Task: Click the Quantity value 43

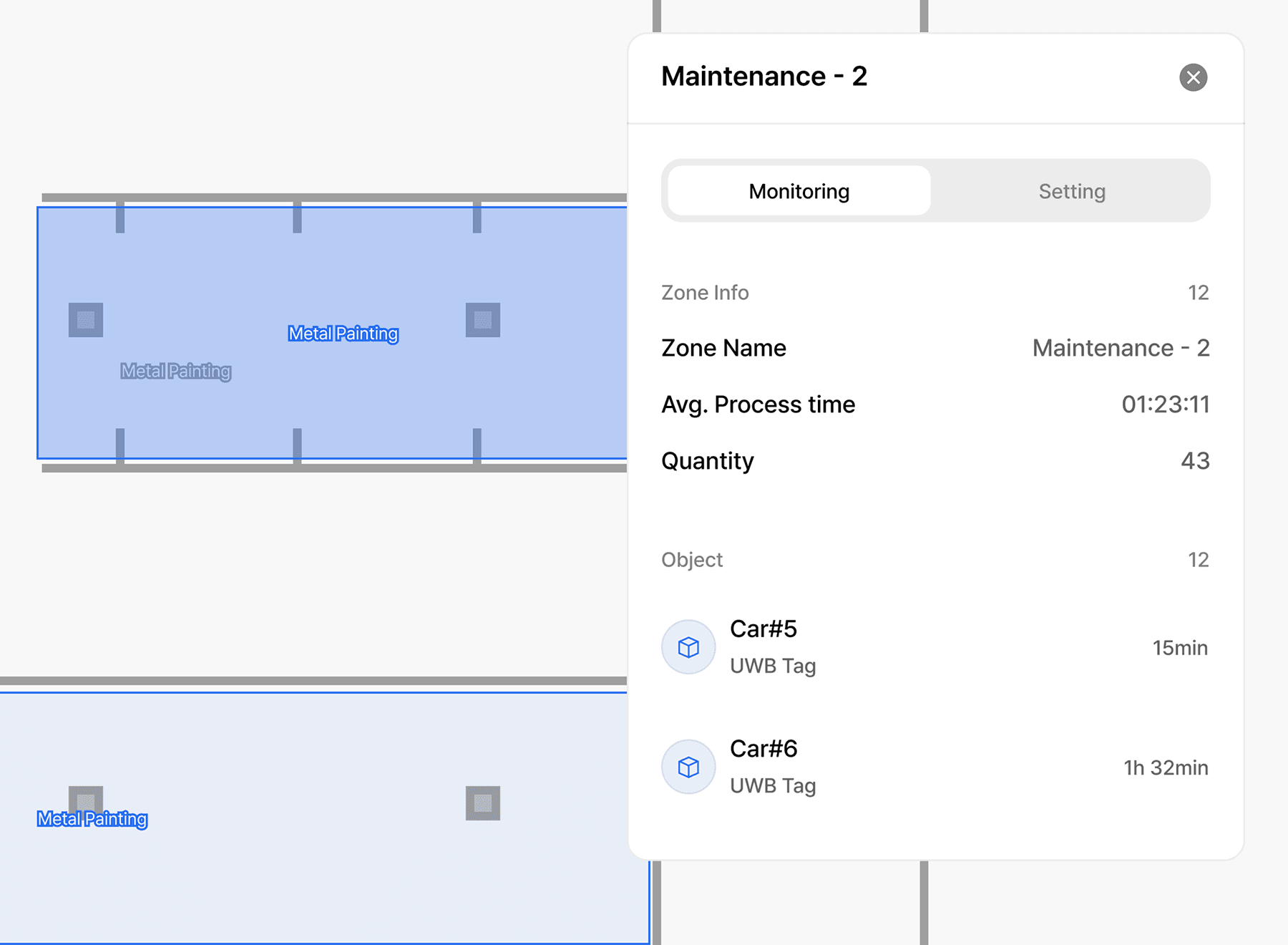Action: [1194, 461]
